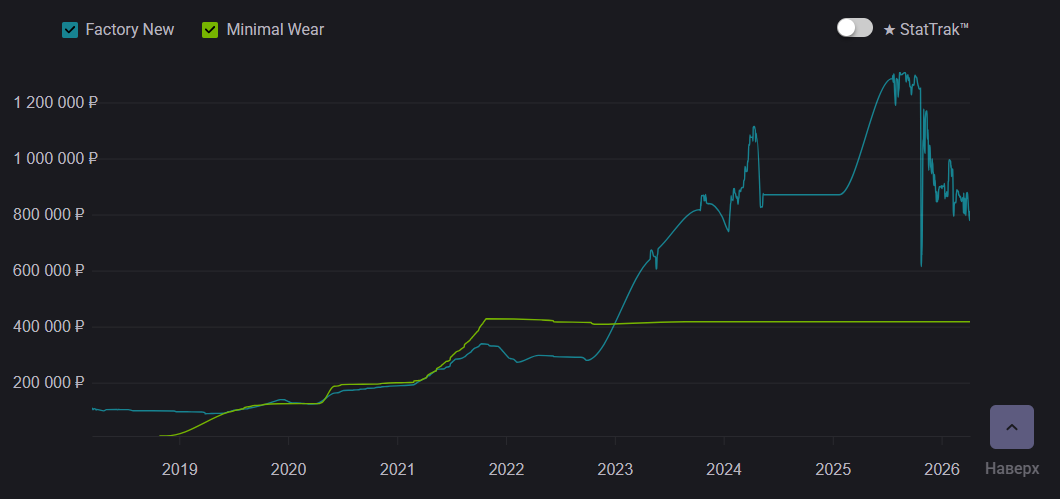Select the 2025 x-axis label
Image resolution: width=1060 pixels, height=499 pixels.
coord(833,469)
